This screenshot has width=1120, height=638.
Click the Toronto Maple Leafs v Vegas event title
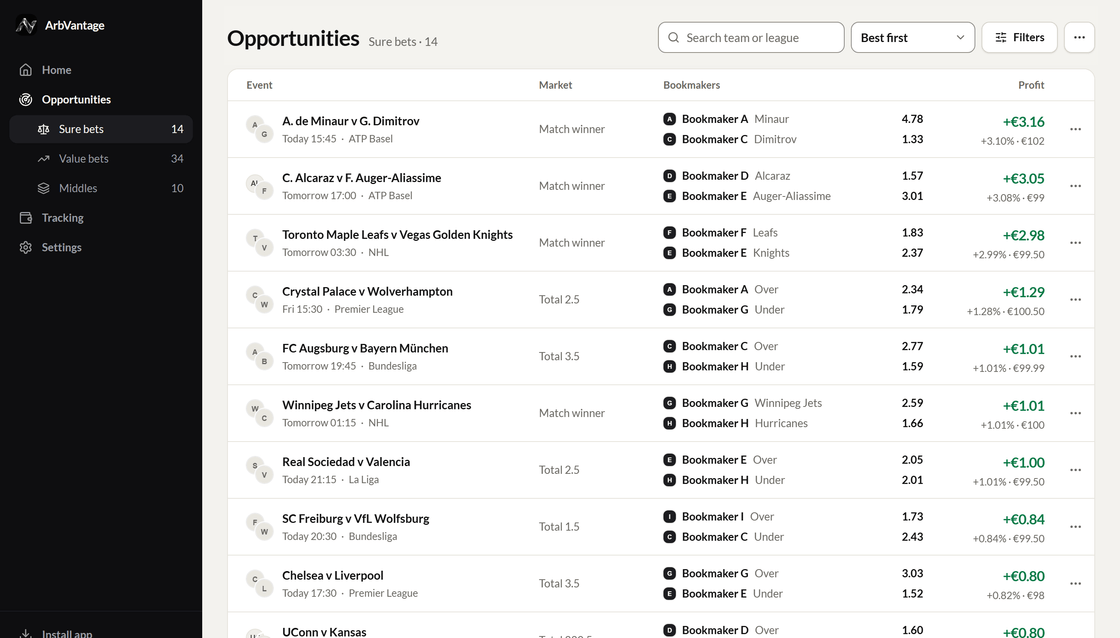click(x=397, y=234)
